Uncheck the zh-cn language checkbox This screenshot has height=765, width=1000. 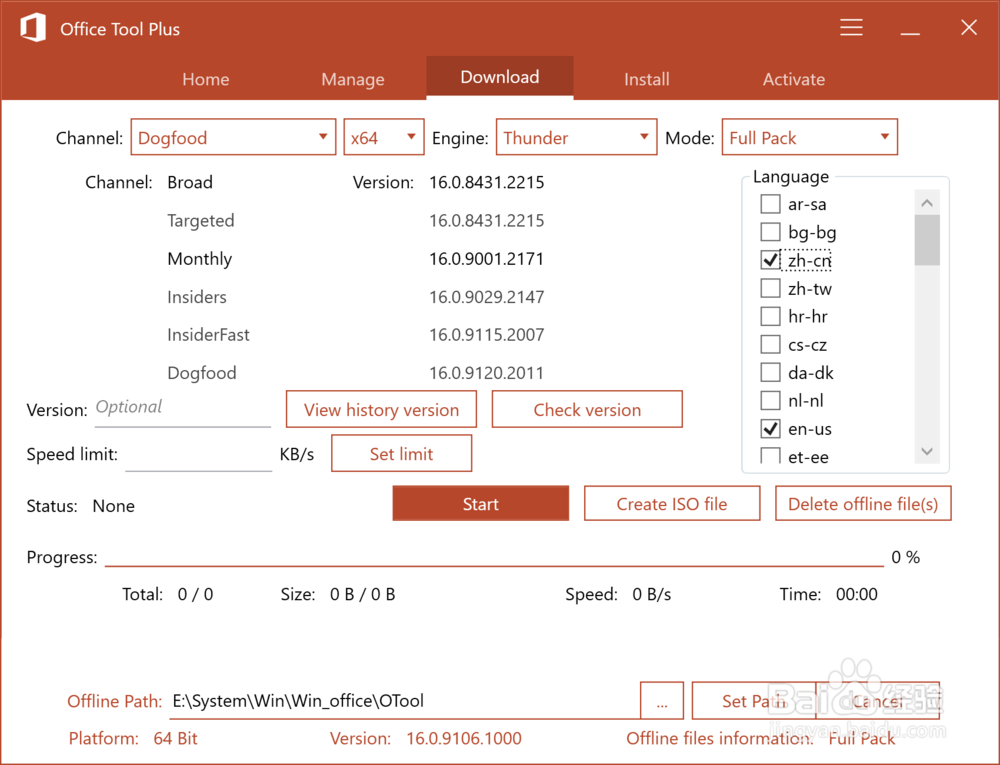pos(770,260)
